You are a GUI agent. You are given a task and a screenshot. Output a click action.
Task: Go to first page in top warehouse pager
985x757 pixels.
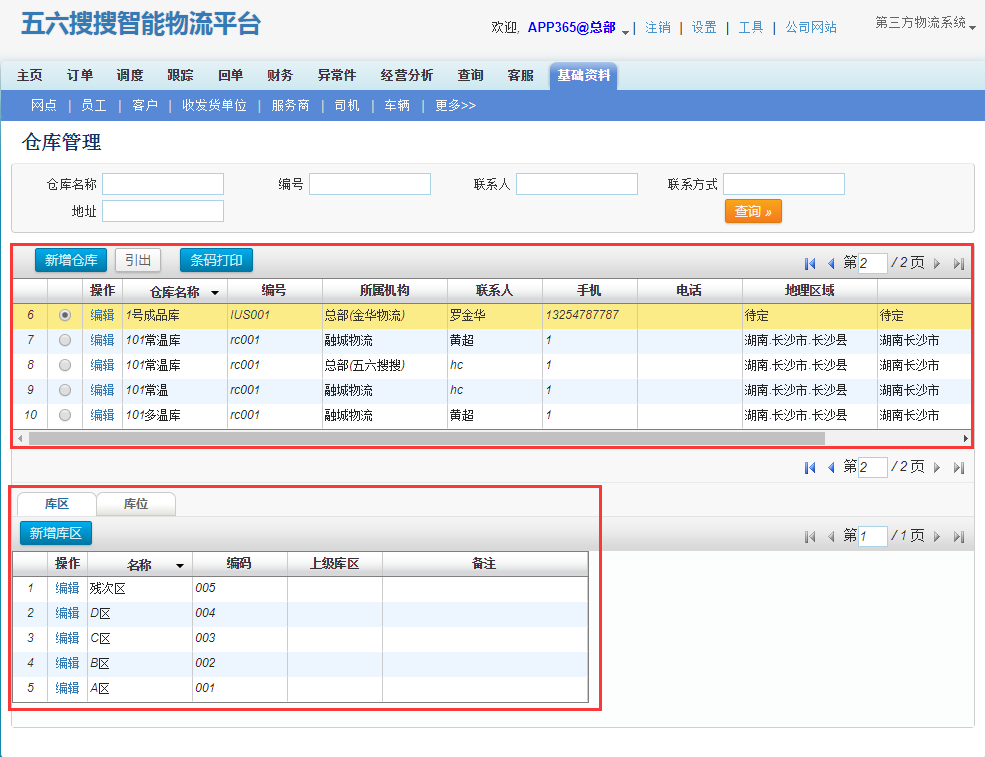point(810,264)
